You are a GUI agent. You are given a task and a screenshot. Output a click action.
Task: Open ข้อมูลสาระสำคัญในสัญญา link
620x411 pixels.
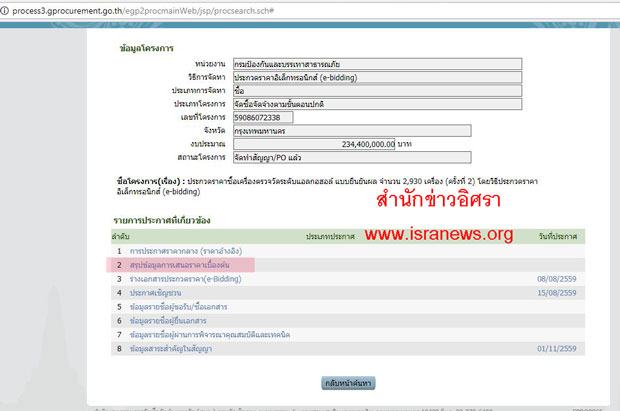click(181, 351)
